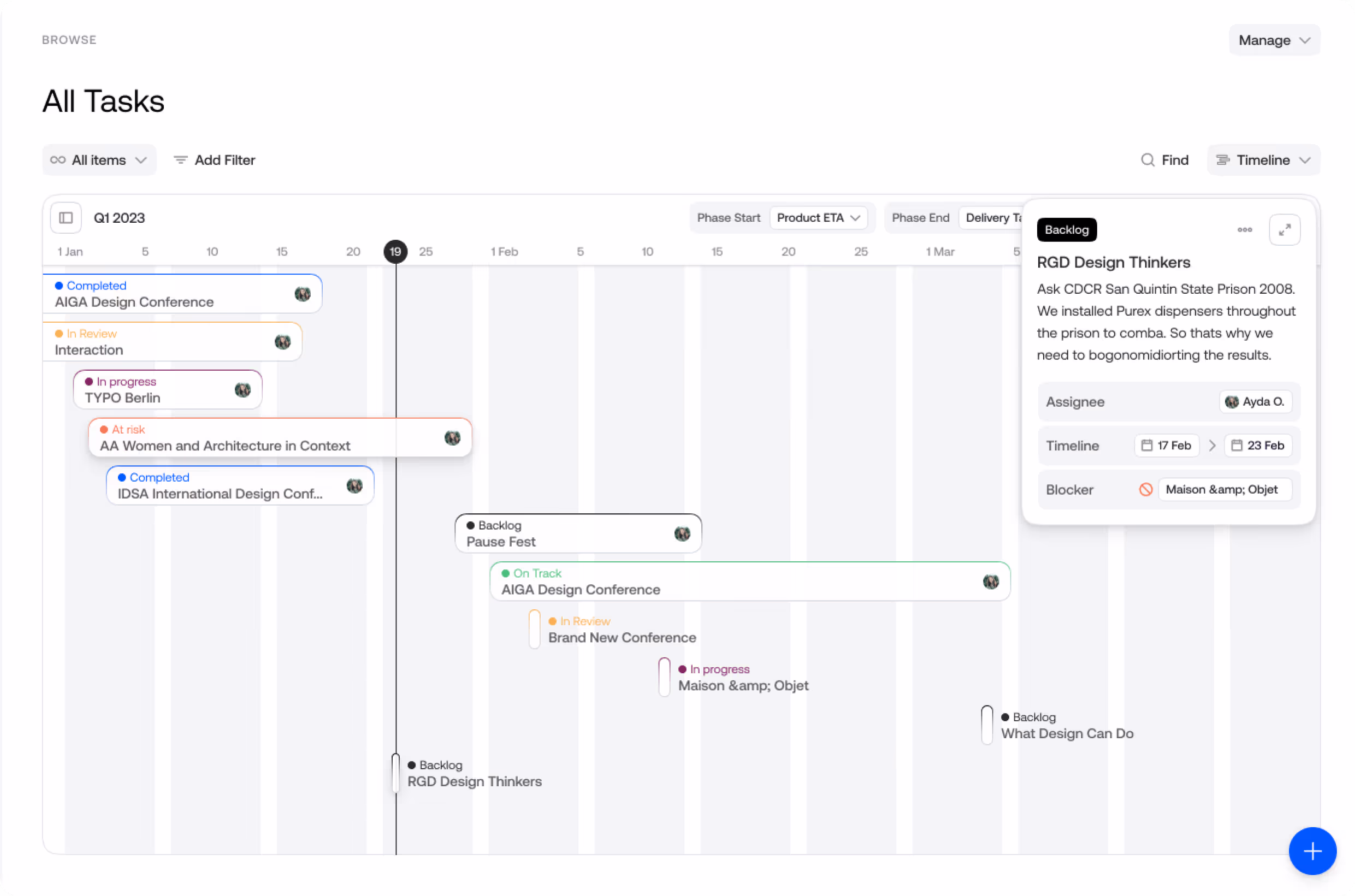Image resolution: width=1355 pixels, height=896 pixels.
Task: Click the blocker prohibited icon
Action: point(1145,490)
